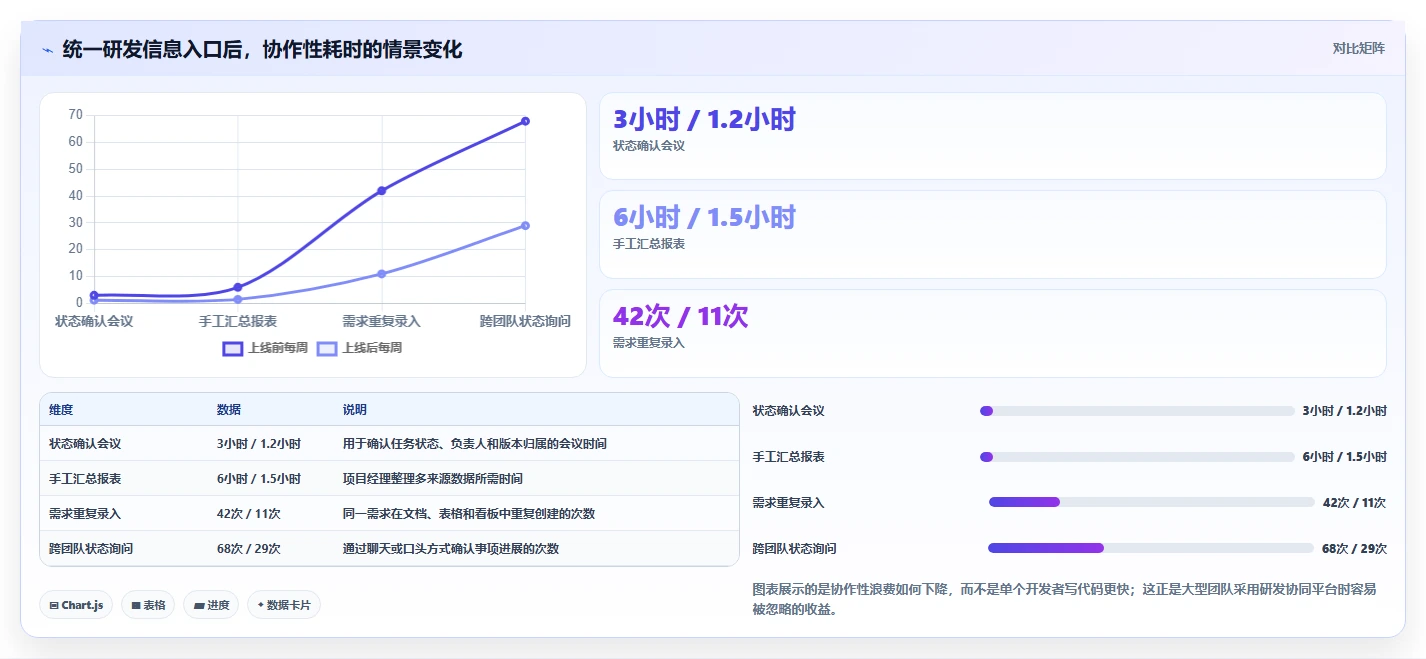The width and height of the screenshot is (1426, 659).
Task: Click the footnote paragraph beginning 图表展示的是
Action: [x=1064, y=598]
